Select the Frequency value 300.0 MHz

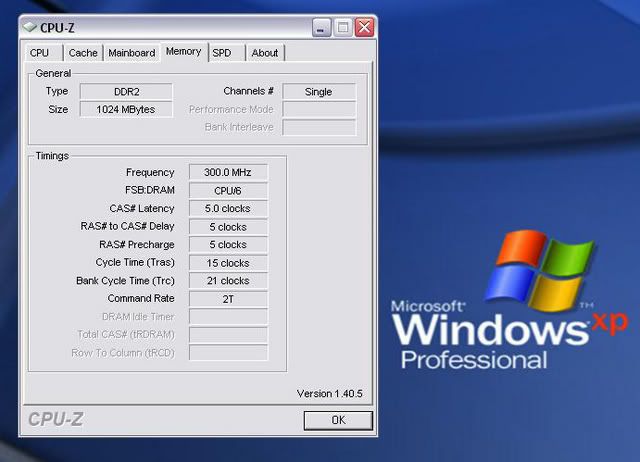tap(228, 172)
